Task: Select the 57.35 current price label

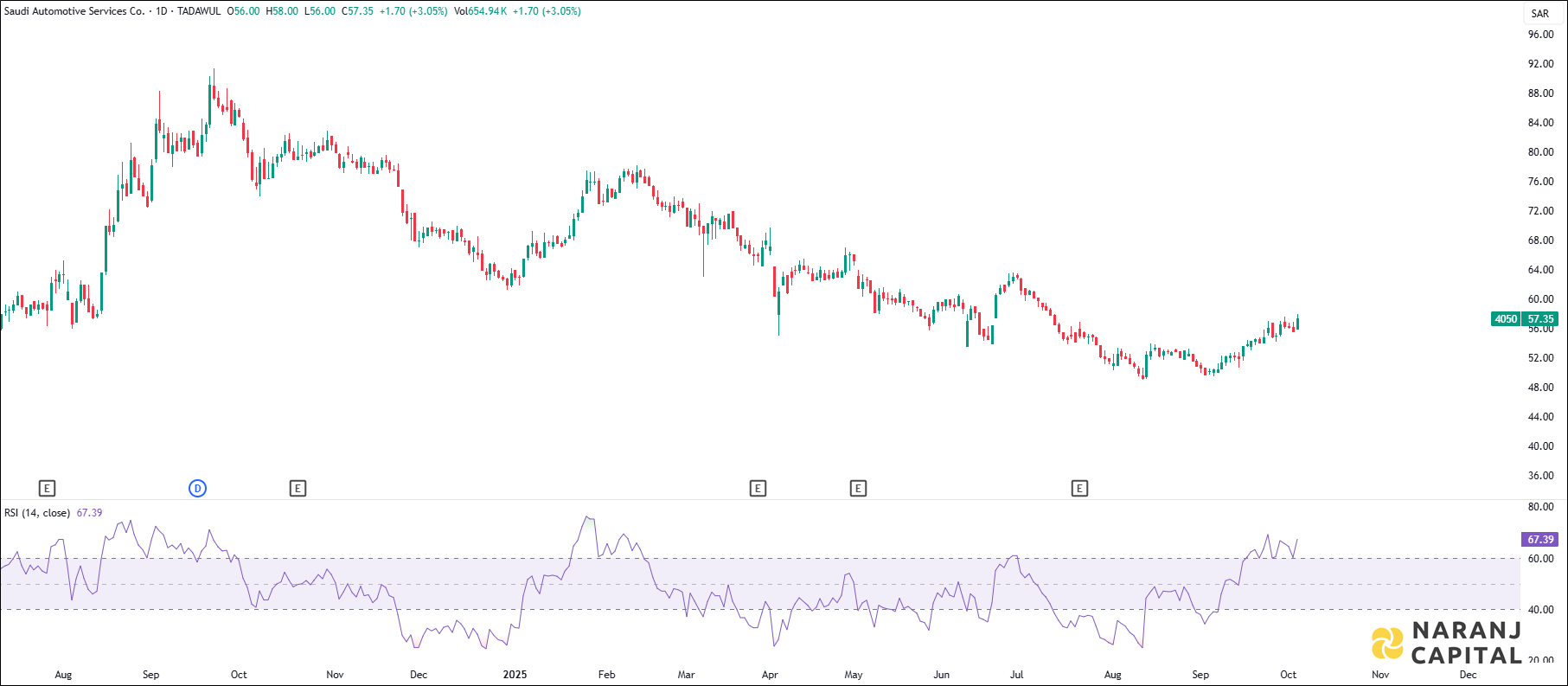Action: 1540,319
